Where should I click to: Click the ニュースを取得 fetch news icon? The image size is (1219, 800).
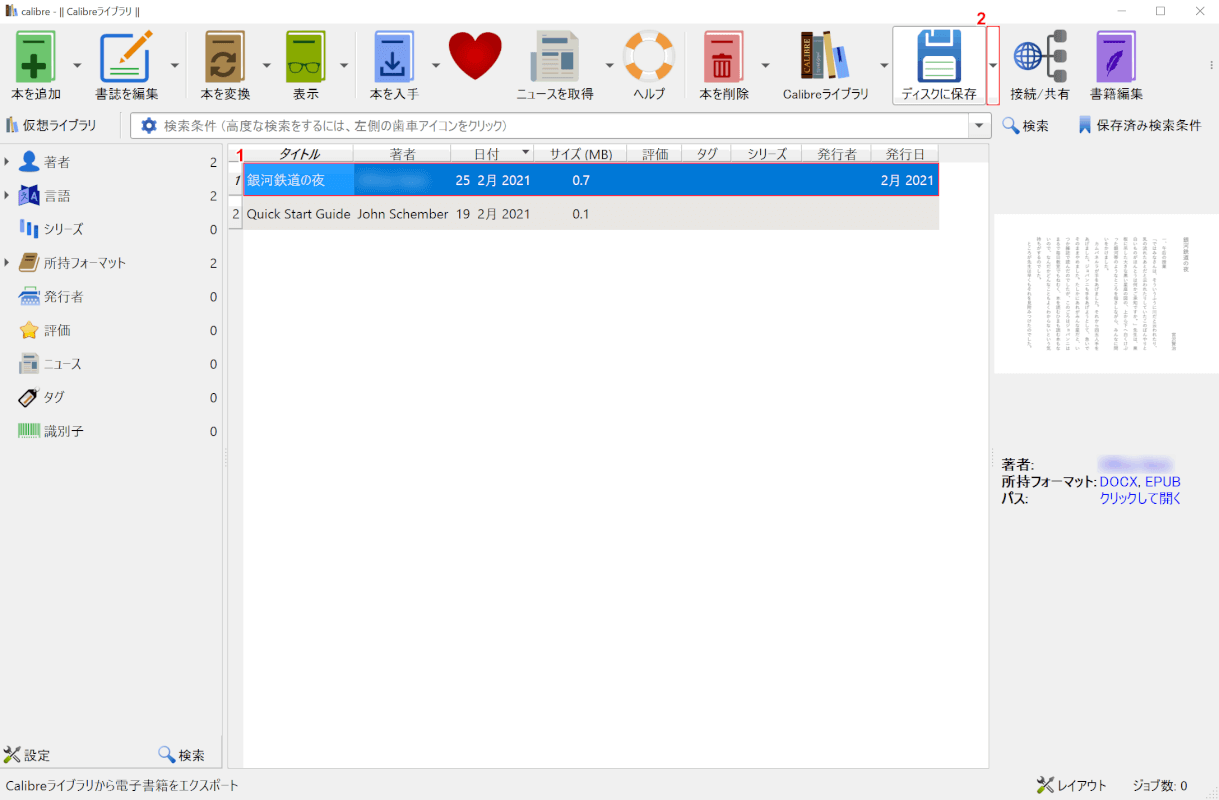coord(554,57)
